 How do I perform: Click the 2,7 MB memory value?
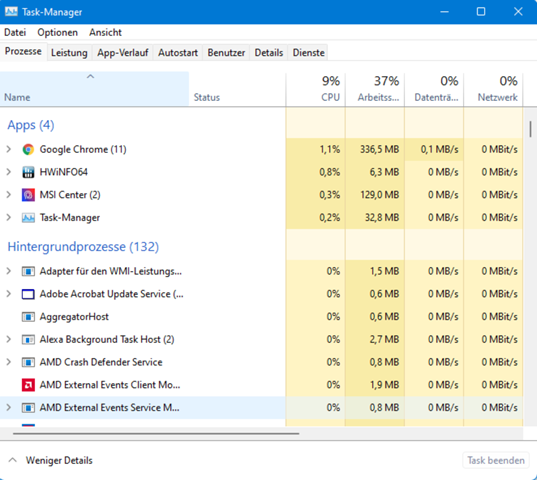[384, 340]
